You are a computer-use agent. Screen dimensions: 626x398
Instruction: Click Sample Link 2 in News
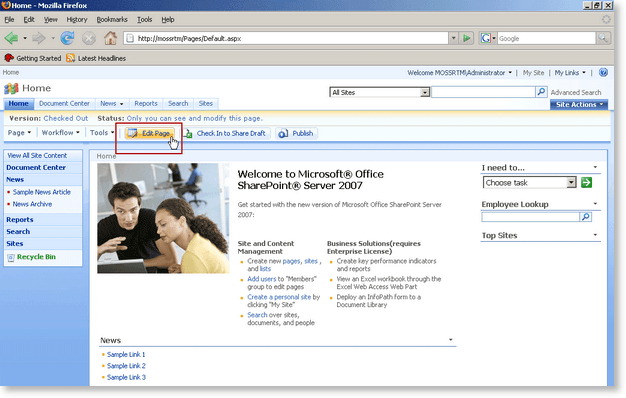pos(126,366)
